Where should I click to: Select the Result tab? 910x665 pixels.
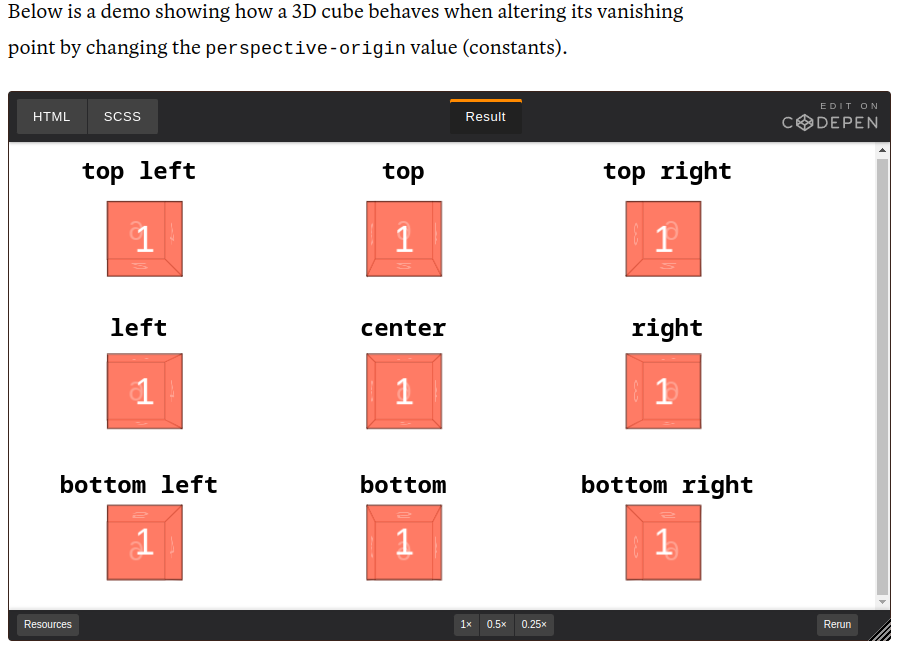(x=485, y=117)
